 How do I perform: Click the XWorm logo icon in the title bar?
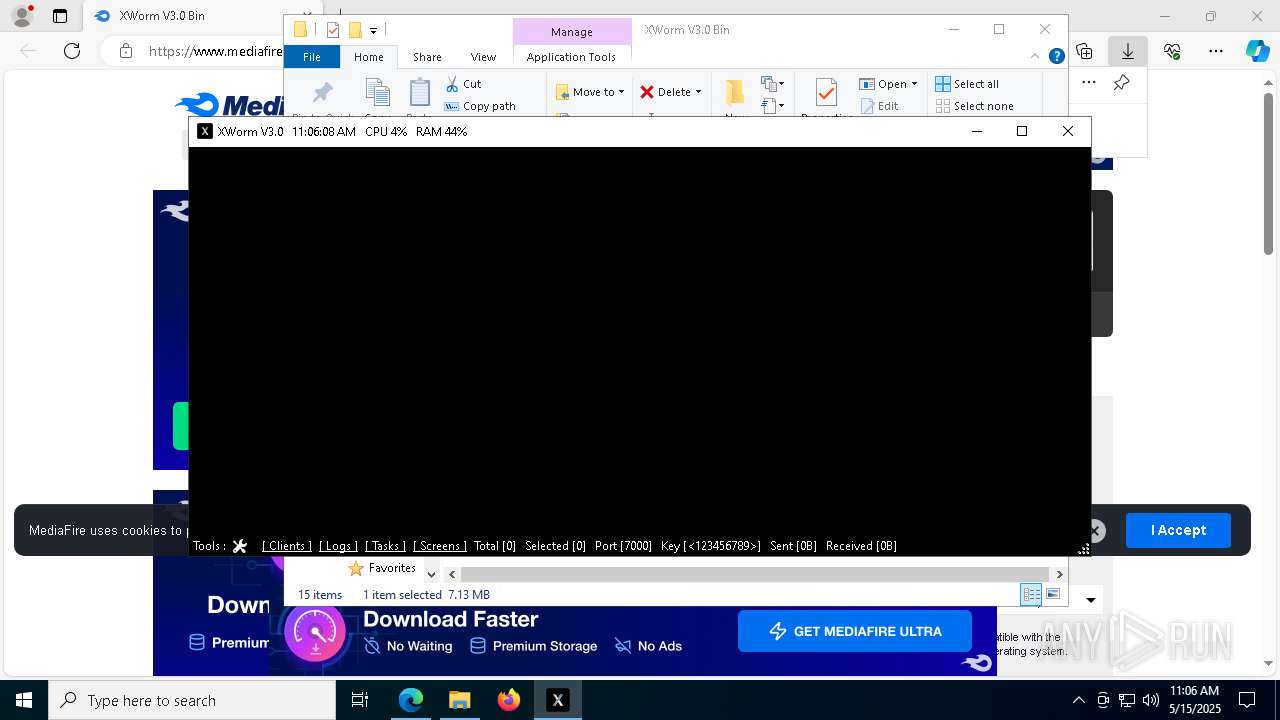pos(205,131)
